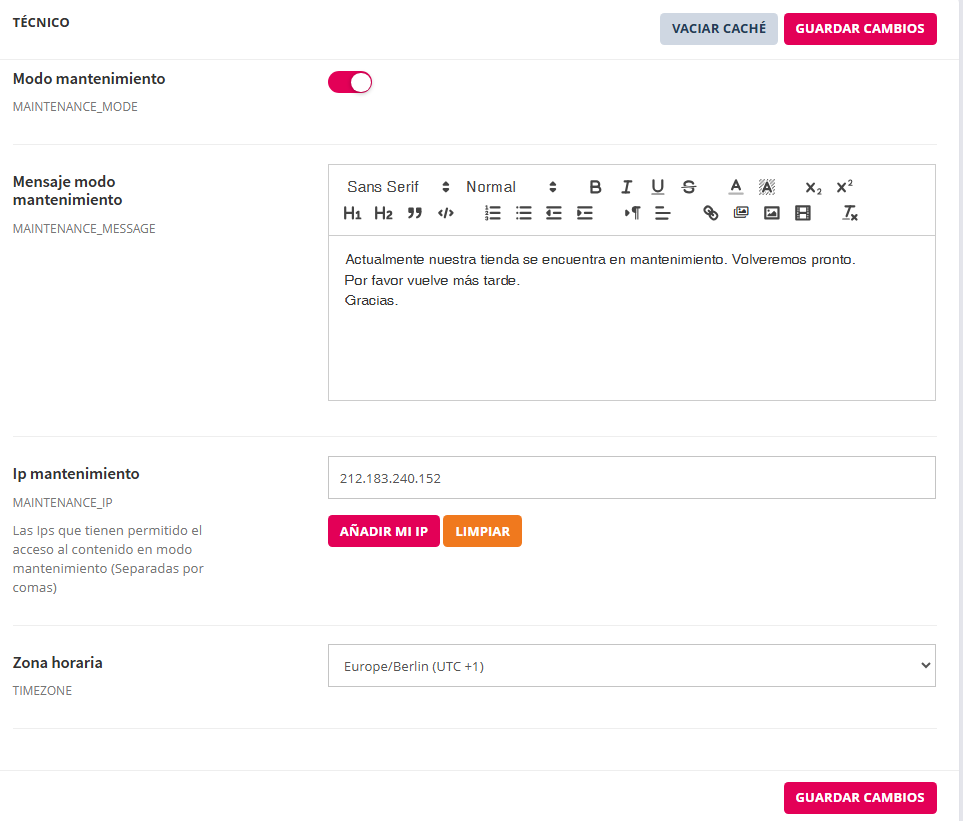Insert a hyperlink via the link icon
This screenshot has height=821, width=963.
[711, 213]
